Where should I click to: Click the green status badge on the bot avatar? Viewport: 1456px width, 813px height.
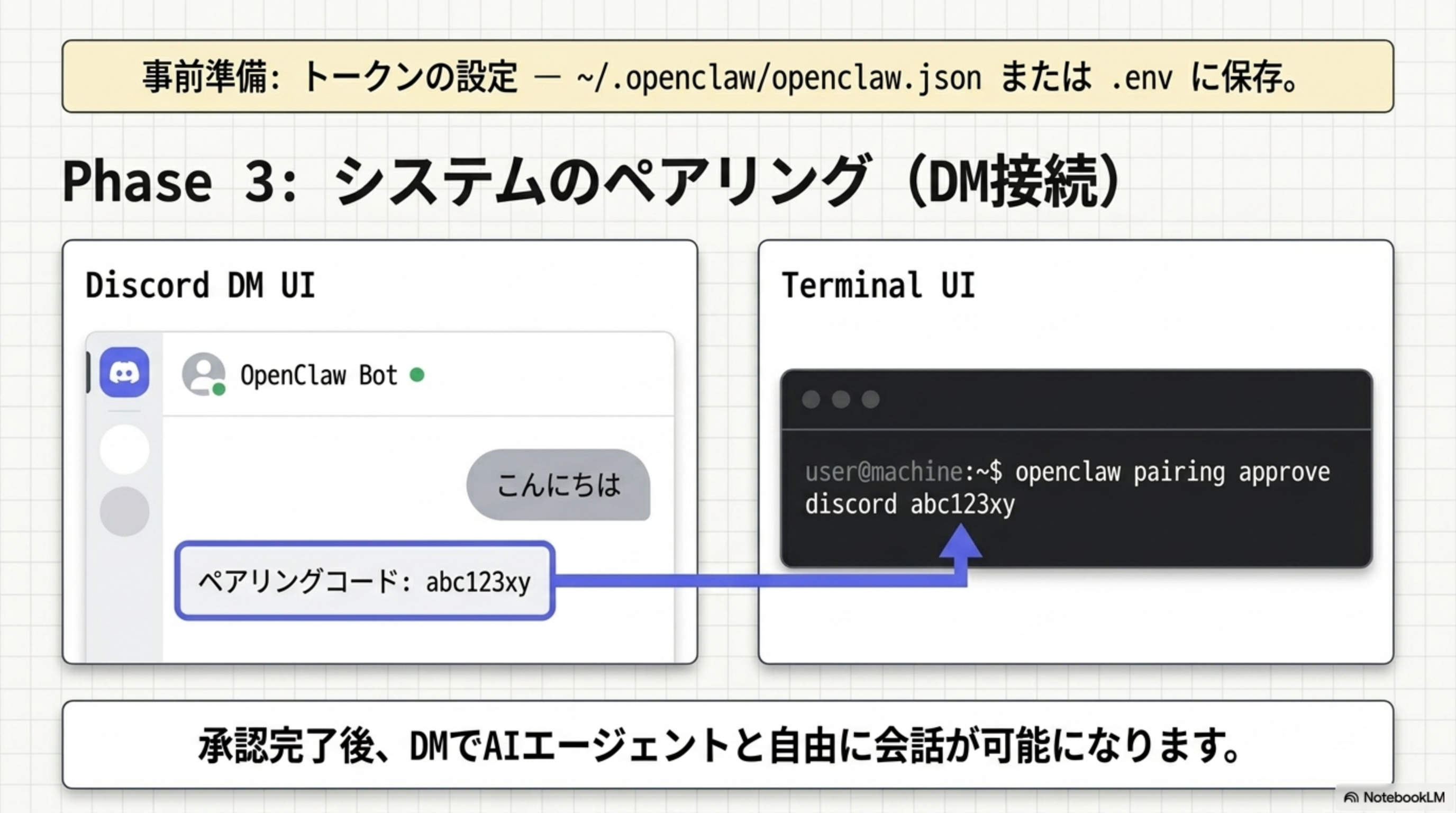point(220,390)
